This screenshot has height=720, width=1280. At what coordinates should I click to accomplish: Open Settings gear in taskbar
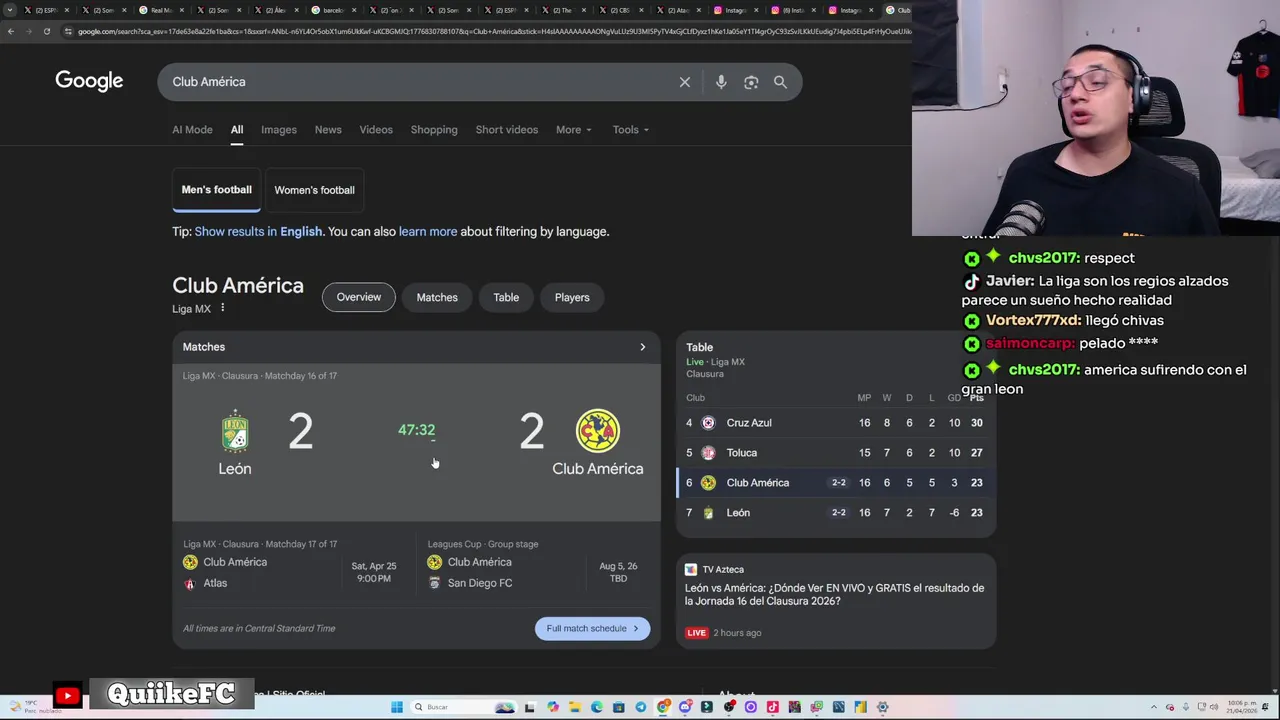[882, 707]
